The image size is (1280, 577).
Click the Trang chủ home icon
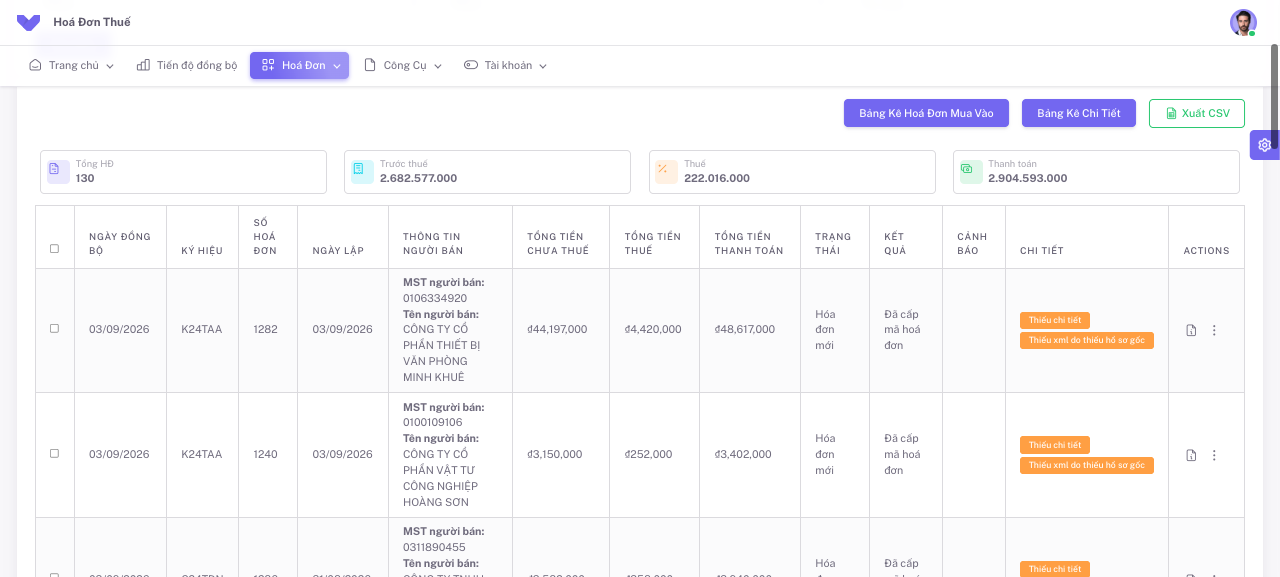[x=36, y=65]
